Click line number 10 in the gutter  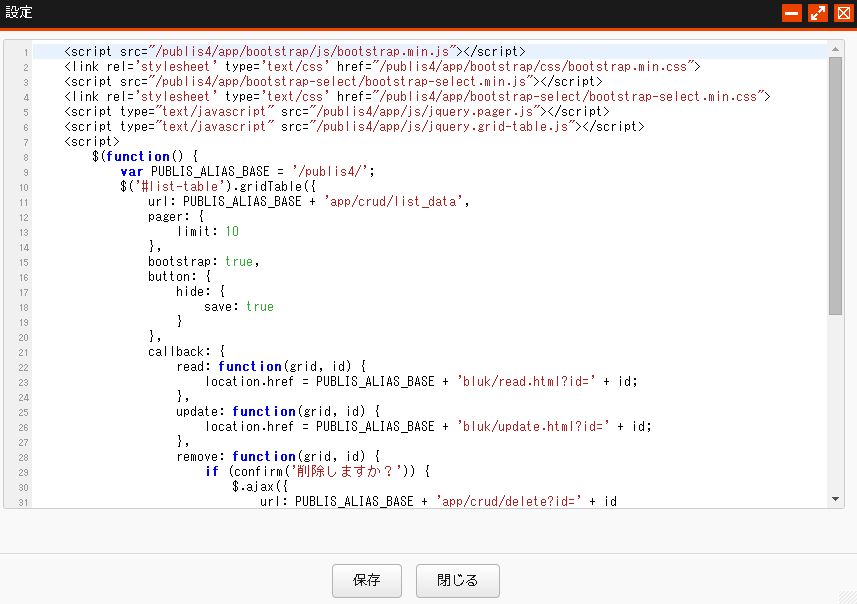click(24, 187)
